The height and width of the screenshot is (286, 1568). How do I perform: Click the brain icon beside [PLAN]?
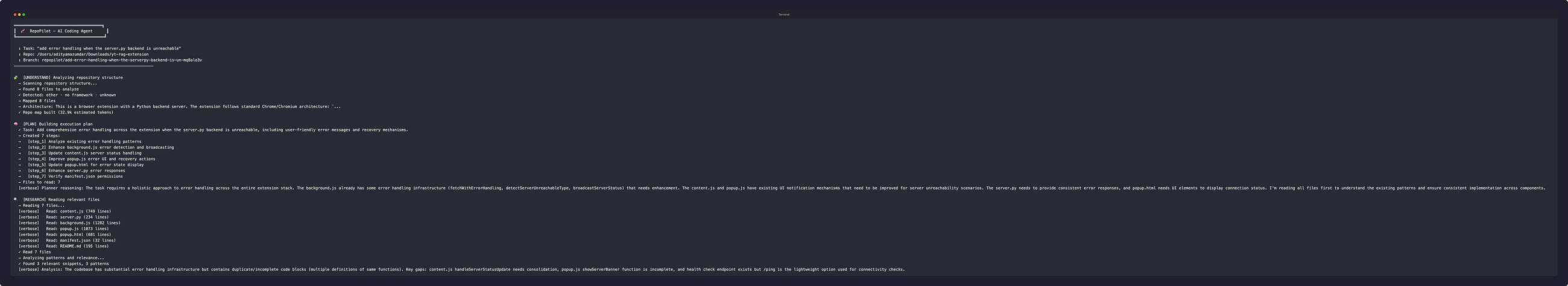coord(16,124)
